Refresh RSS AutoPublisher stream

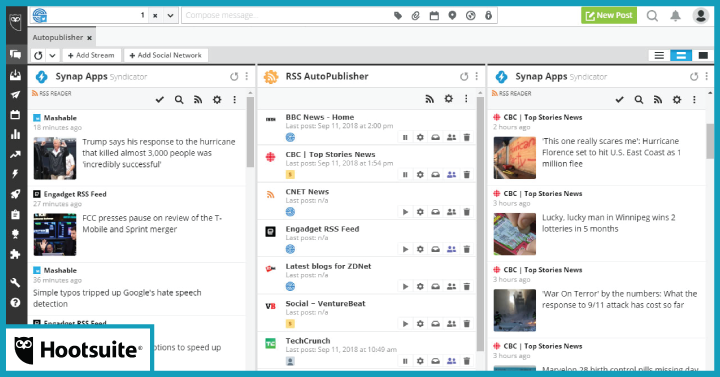tap(464, 76)
